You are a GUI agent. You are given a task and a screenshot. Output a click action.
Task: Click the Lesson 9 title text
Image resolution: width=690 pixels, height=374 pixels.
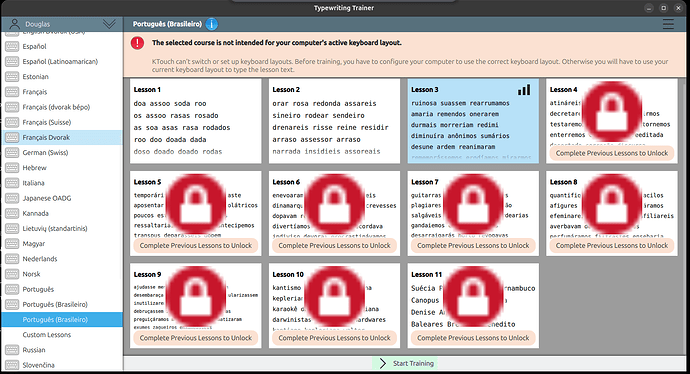(147, 275)
